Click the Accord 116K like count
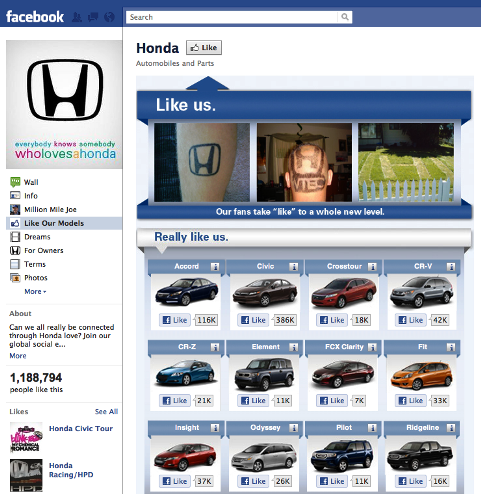The width and height of the screenshot is (481, 494). tap(206, 320)
